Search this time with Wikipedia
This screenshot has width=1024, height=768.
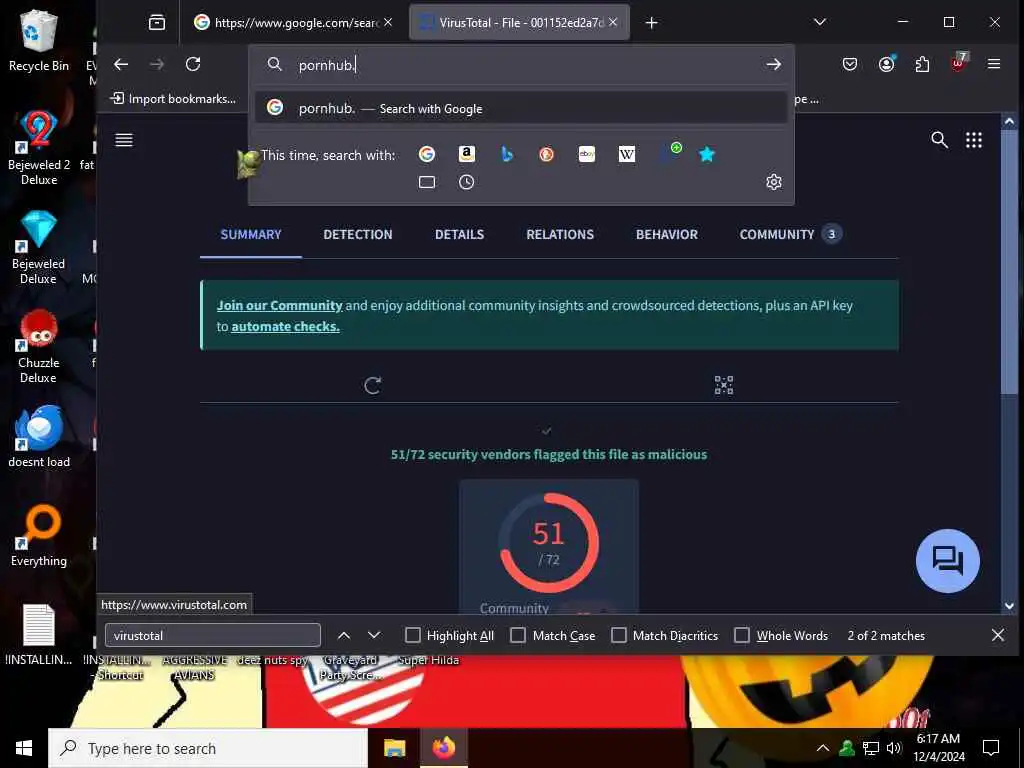[626, 154]
